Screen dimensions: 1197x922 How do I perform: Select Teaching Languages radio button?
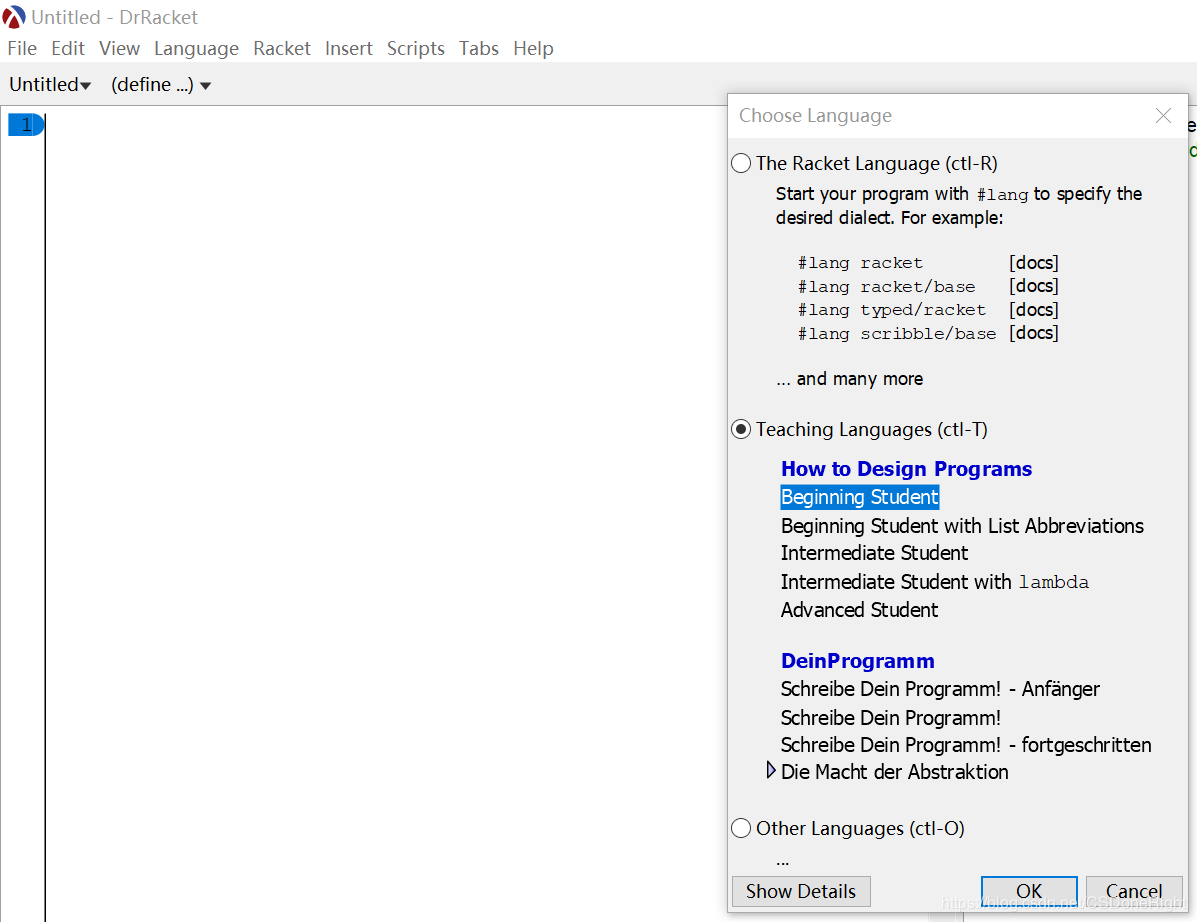tap(740, 429)
